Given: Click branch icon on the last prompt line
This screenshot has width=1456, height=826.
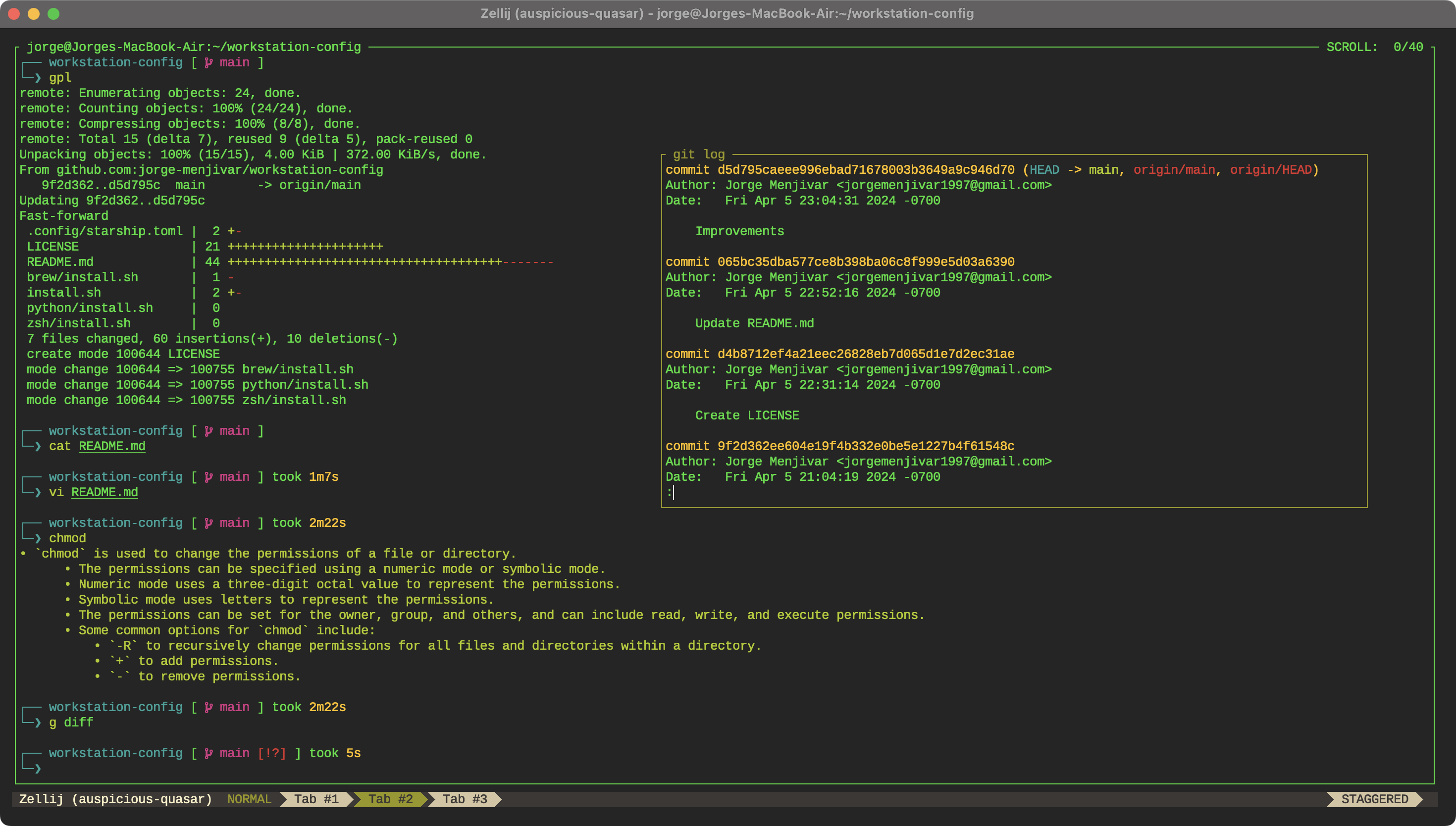Looking at the screenshot, I should click(x=208, y=753).
